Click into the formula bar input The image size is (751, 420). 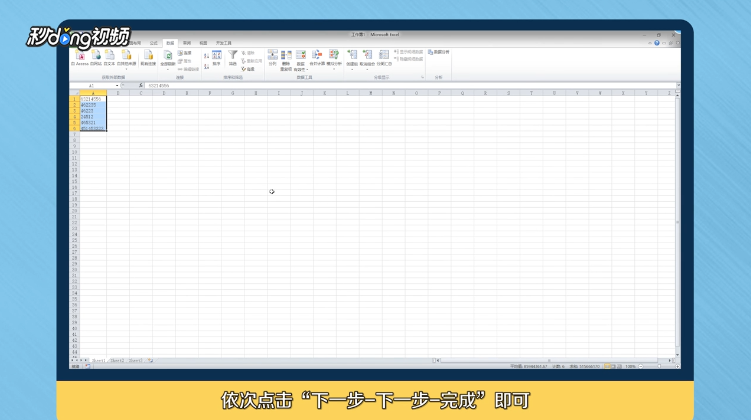410,86
